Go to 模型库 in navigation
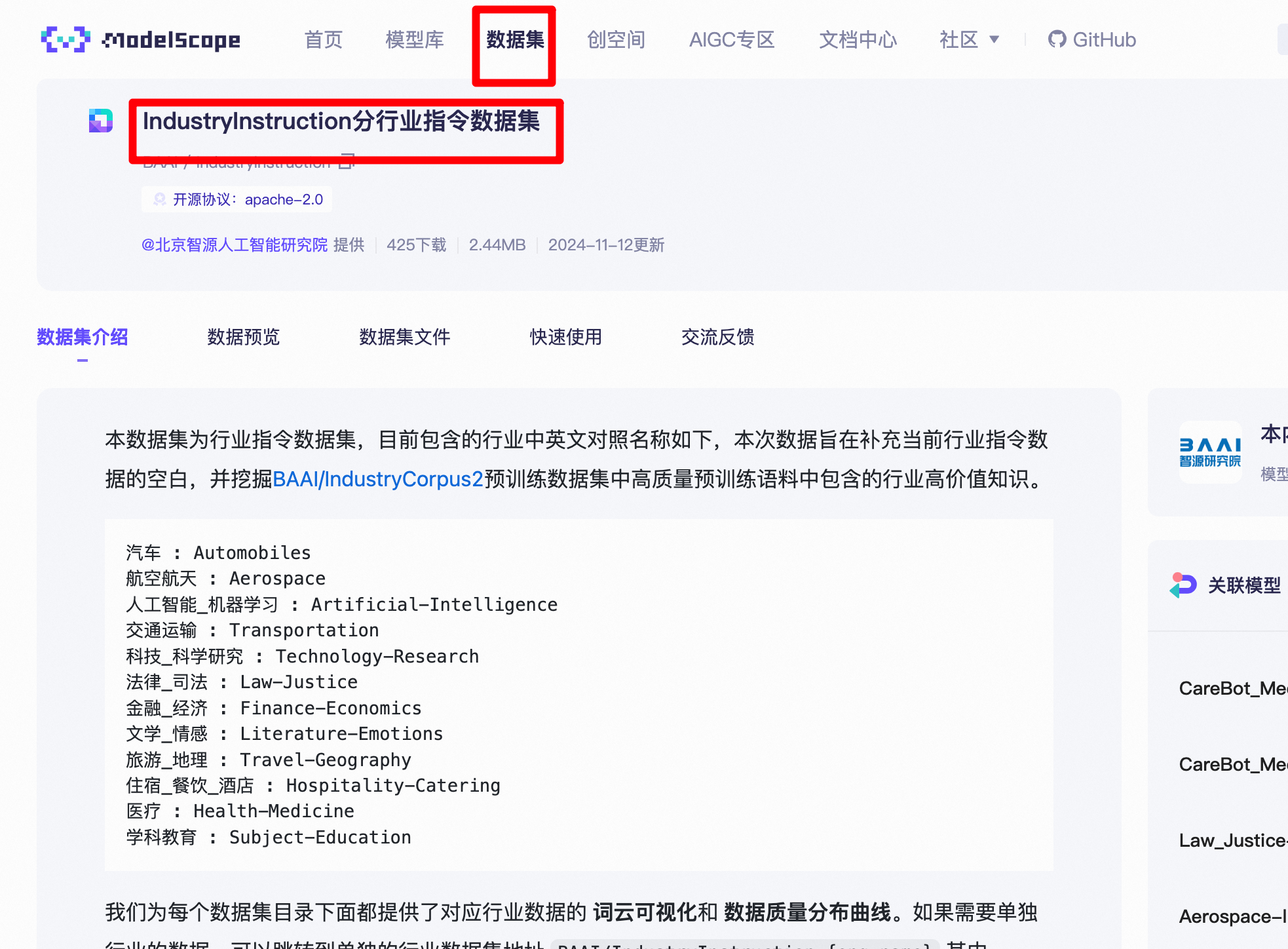The height and width of the screenshot is (949, 1288). [x=414, y=39]
